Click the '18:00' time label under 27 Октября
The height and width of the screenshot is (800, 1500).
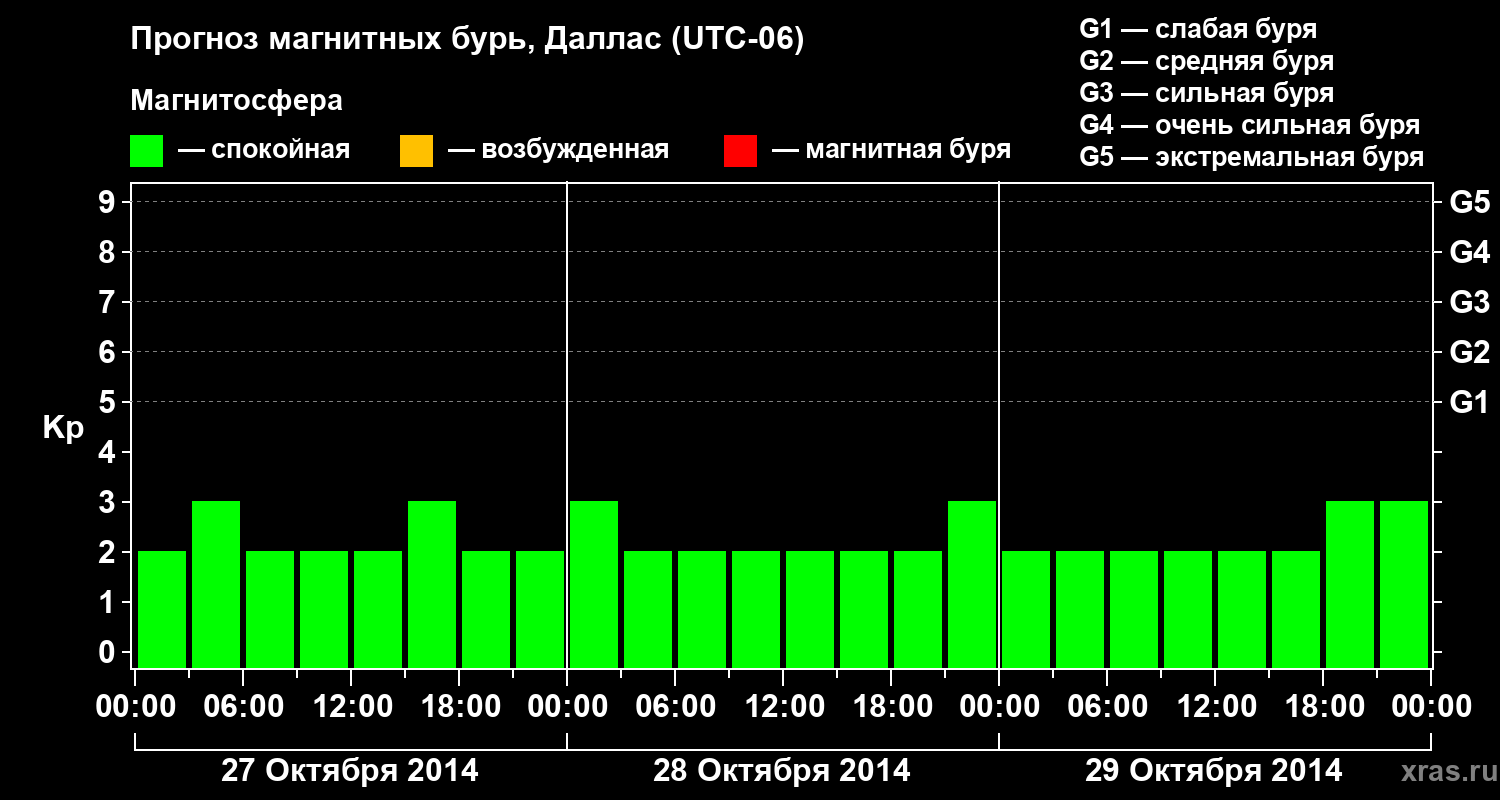[x=459, y=707]
